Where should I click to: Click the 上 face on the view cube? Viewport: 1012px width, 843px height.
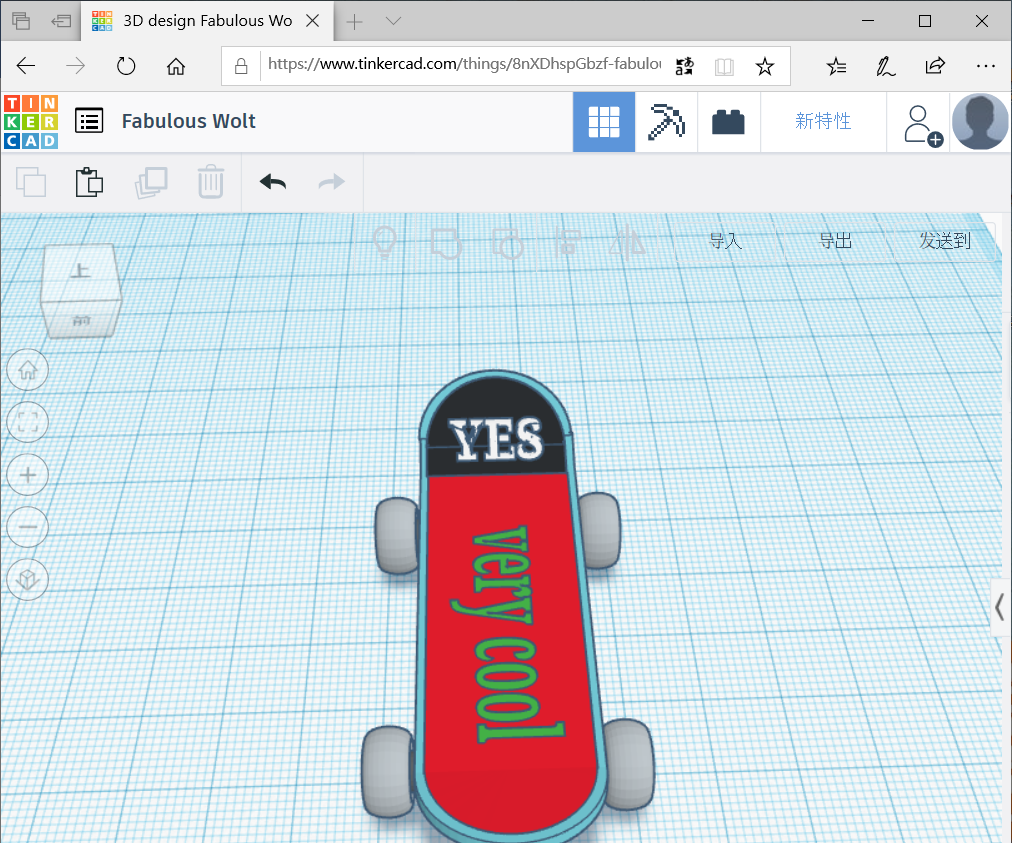(x=82, y=269)
